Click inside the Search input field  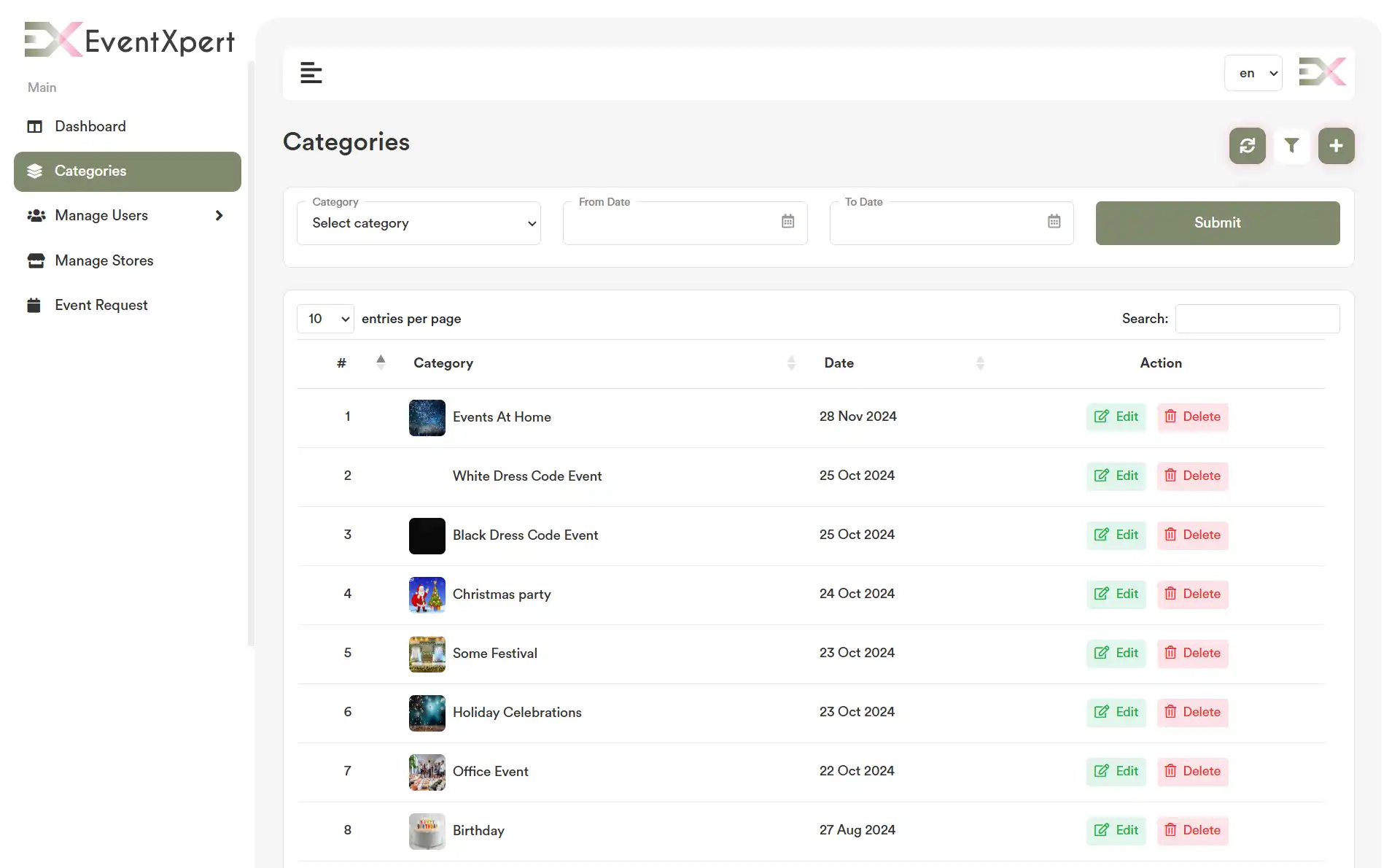pyautogui.click(x=1258, y=319)
